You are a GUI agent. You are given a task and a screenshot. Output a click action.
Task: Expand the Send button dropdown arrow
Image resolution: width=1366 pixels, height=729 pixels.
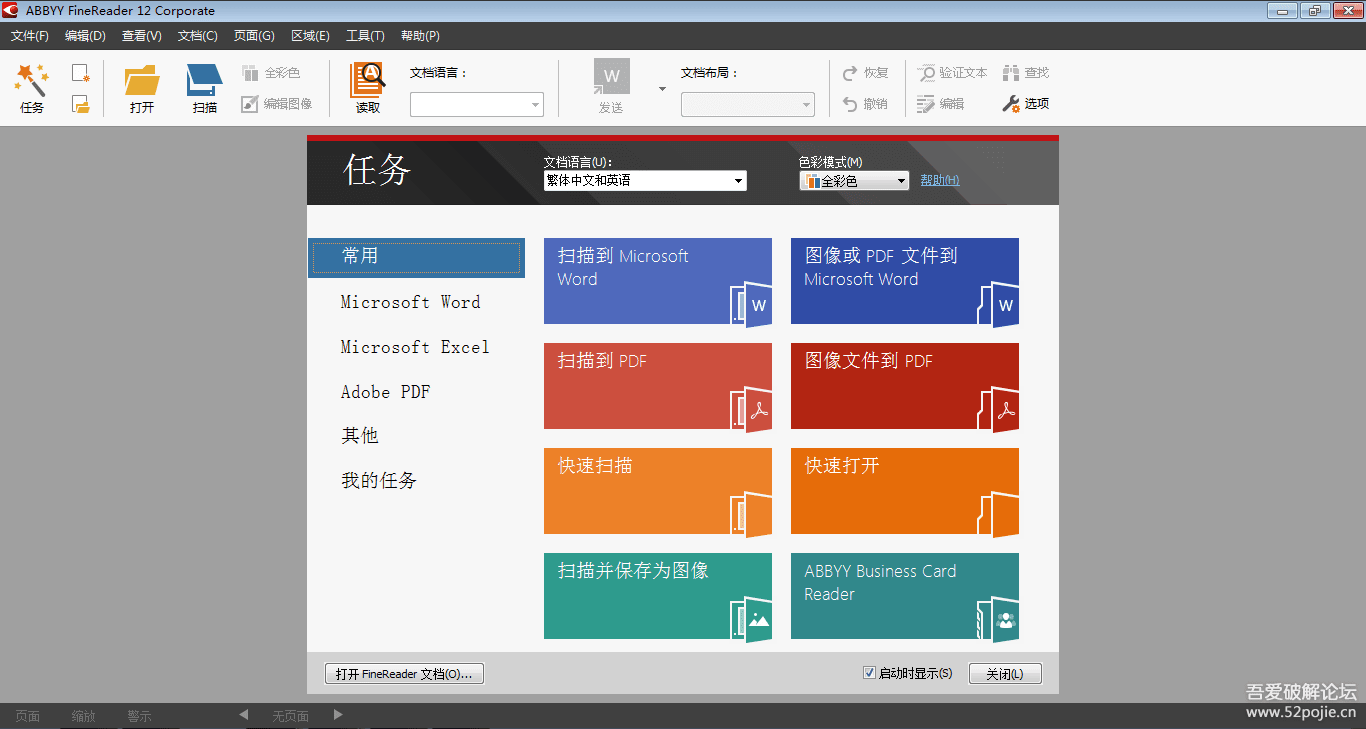point(662,89)
